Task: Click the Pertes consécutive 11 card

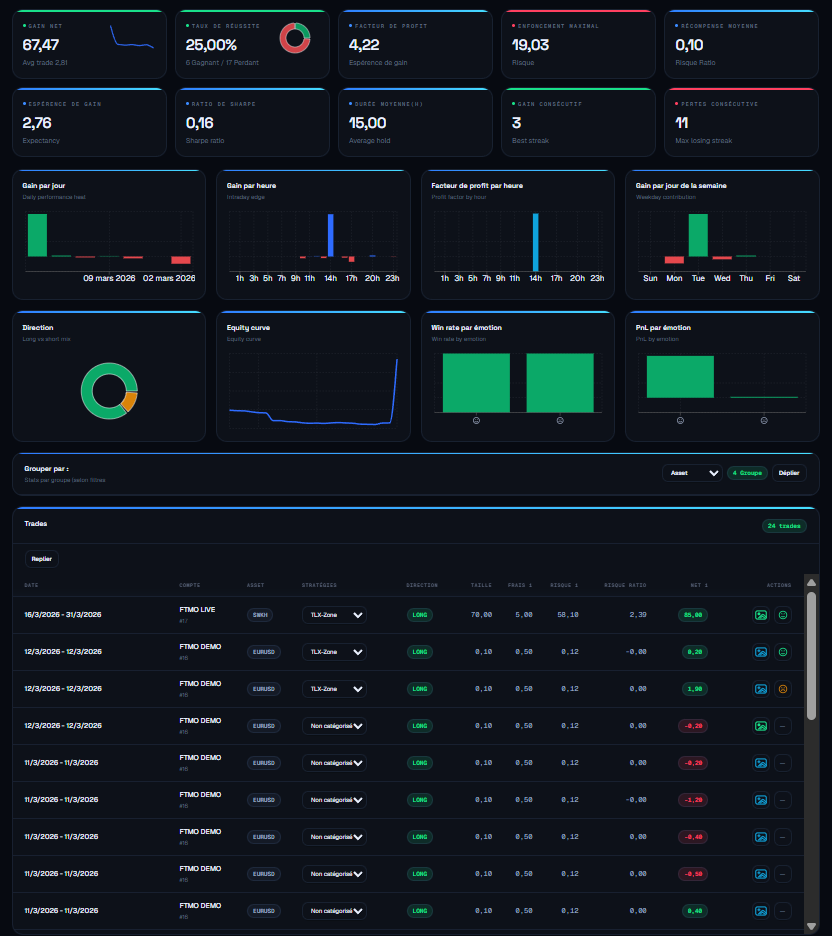Action: [741, 122]
